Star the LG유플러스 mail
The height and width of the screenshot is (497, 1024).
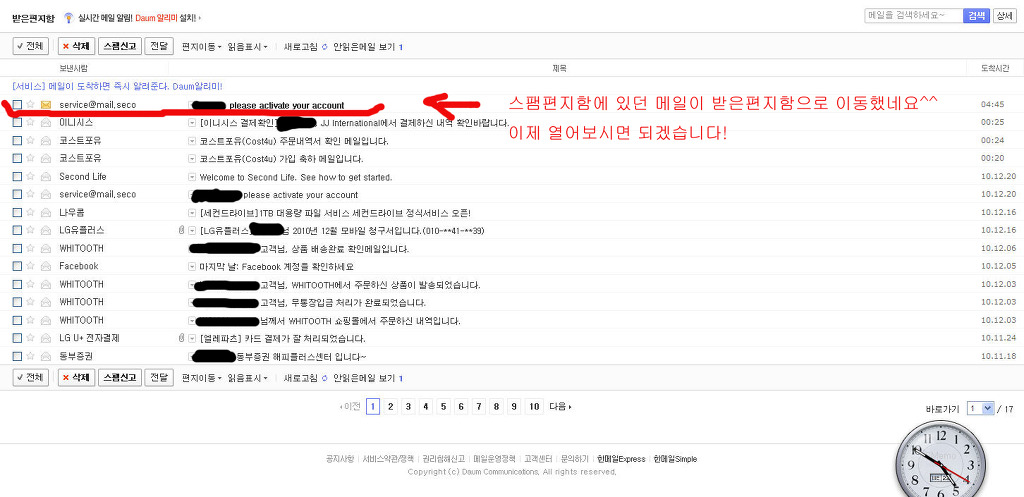(x=30, y=231)
